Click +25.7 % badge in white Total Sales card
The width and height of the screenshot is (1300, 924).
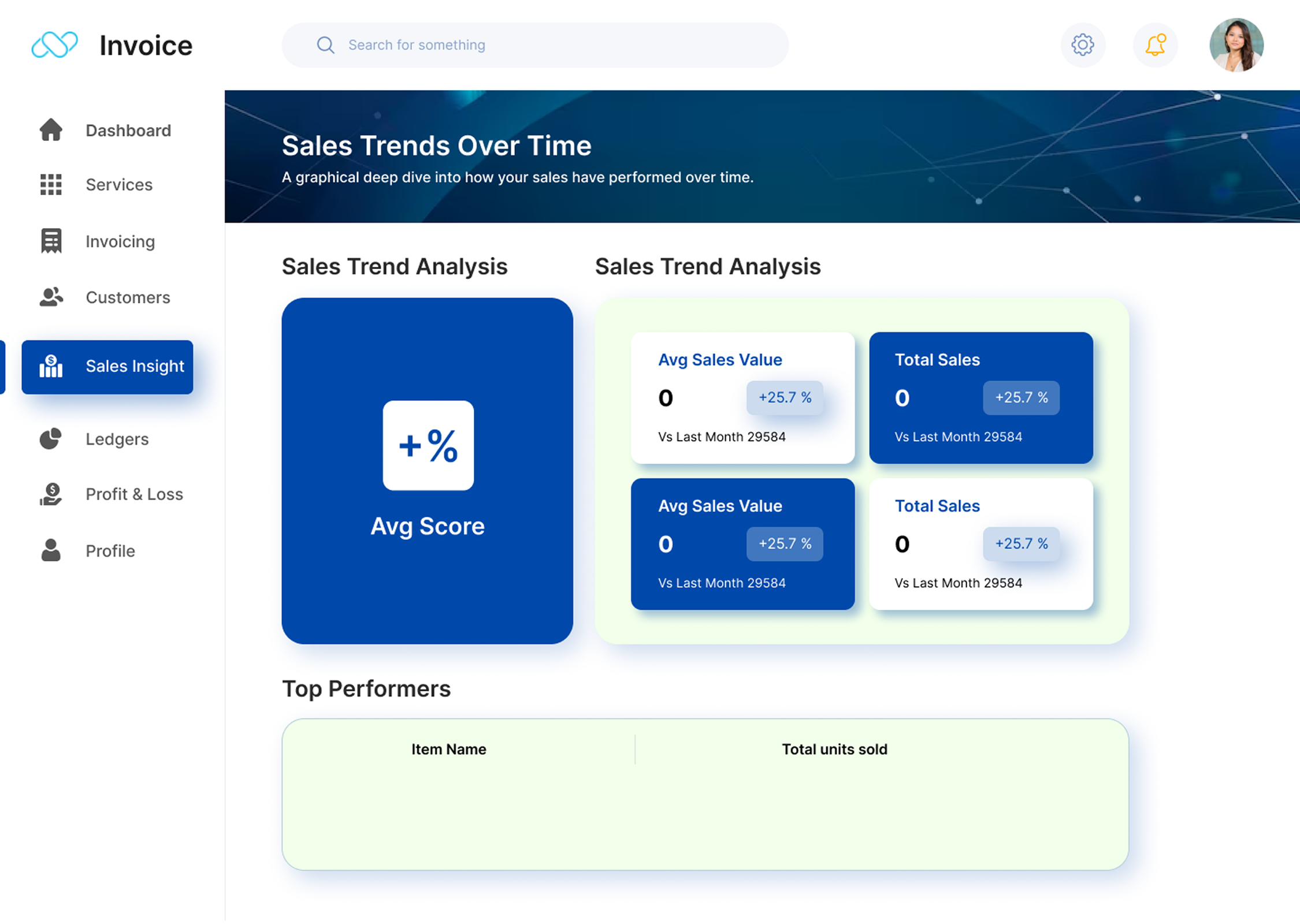(1021, 543)
